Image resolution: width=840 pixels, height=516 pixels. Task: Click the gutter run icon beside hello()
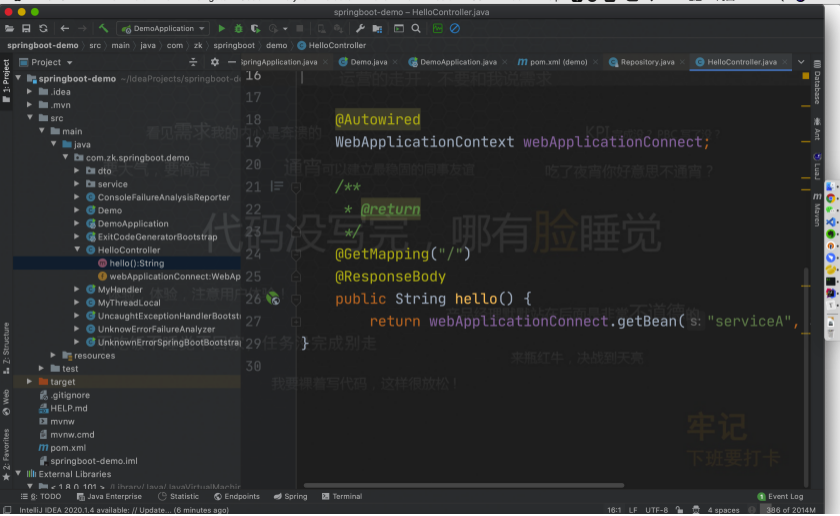273,298
